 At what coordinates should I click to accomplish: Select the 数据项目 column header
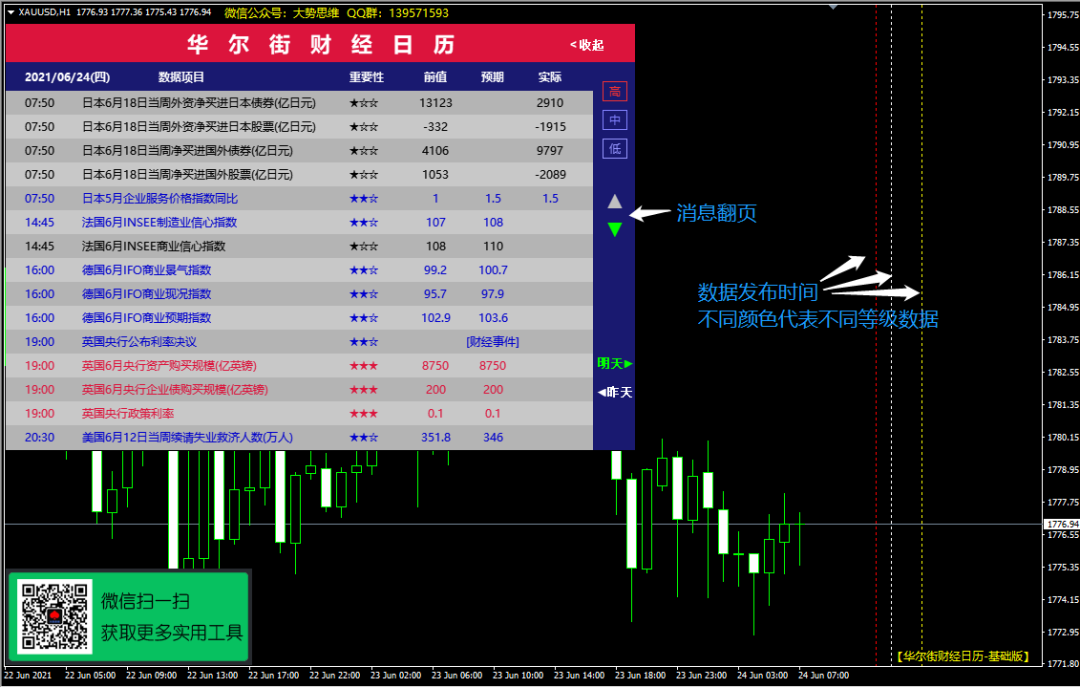click(x=181, y=77)
